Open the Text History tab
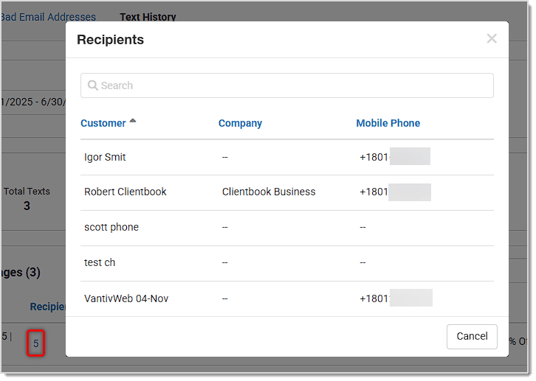The image size is (536, 381). click(149, 16)
